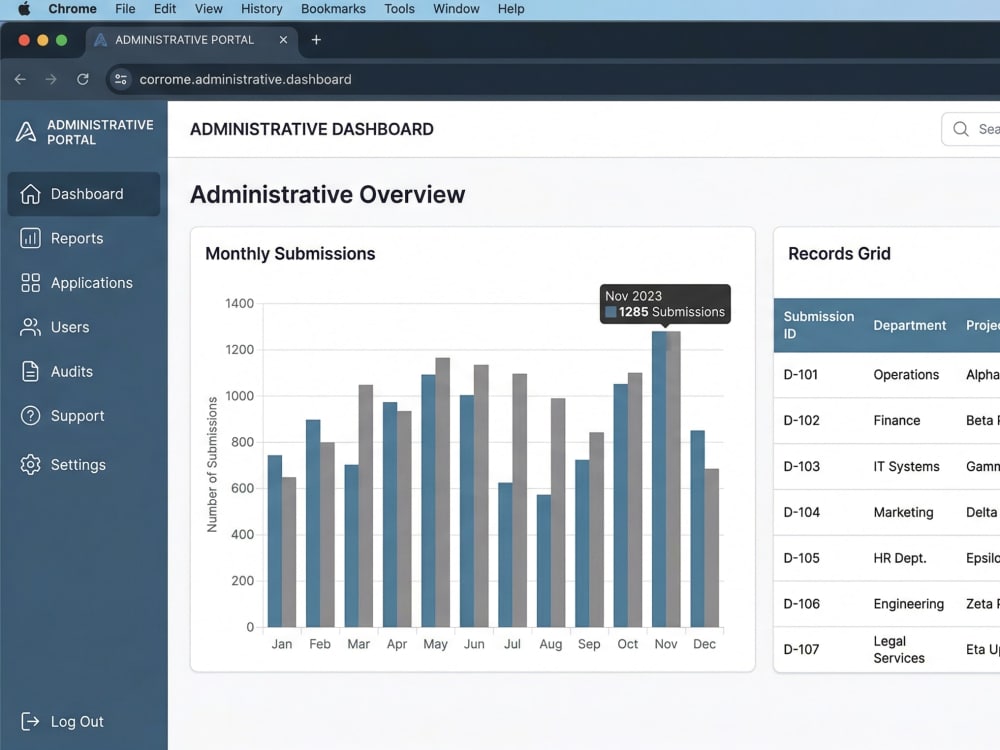Click the Records Grid heading
The height and width of the screenshot is (750, 1000).
839,253
